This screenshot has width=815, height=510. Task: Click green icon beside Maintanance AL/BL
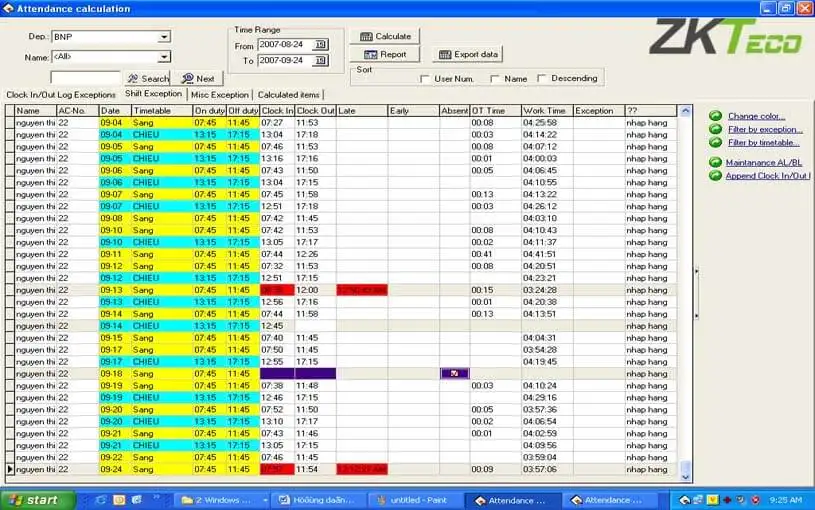pos(715,162)
